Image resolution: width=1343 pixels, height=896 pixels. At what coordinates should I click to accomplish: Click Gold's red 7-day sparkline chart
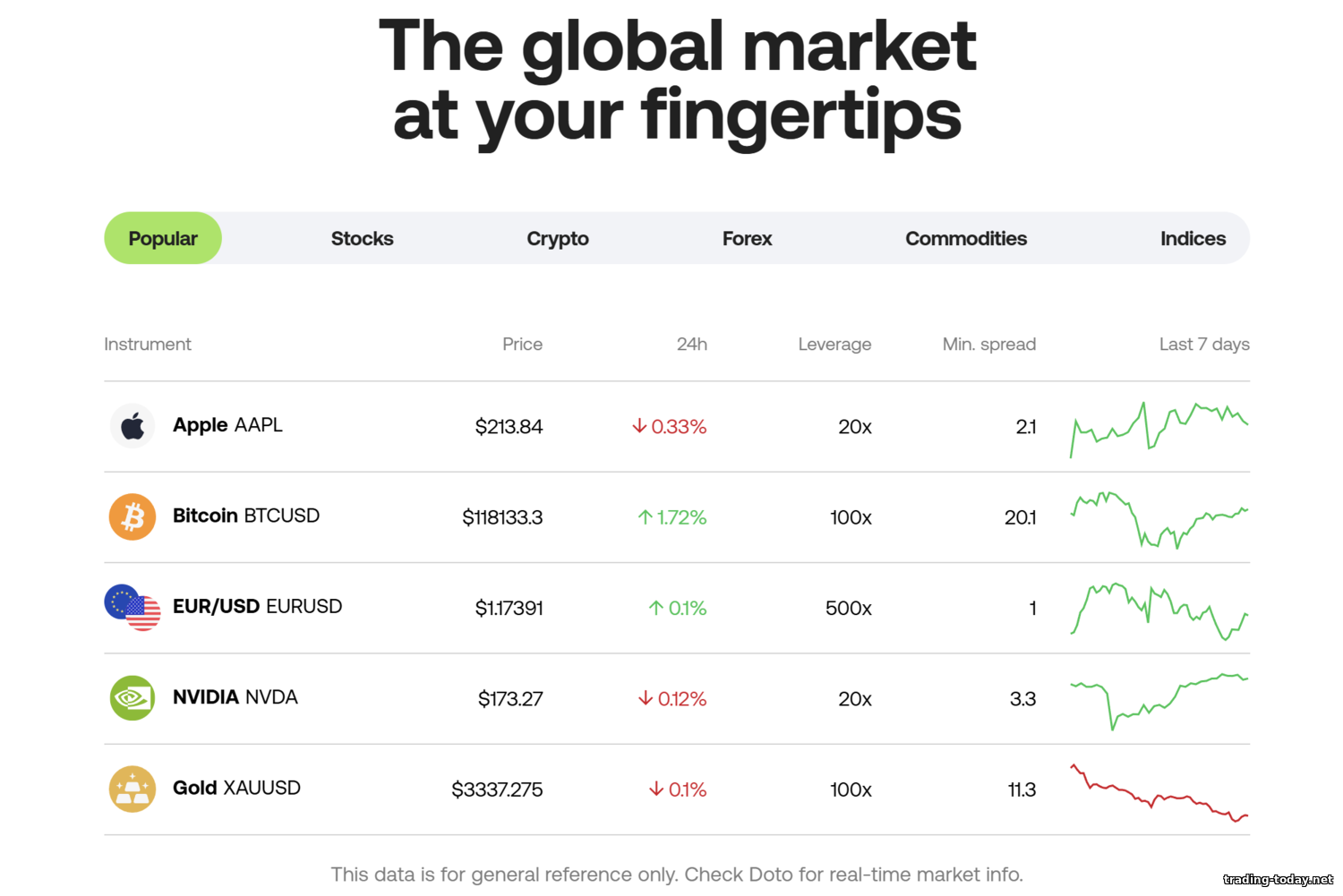click(x=1159, y=794)
